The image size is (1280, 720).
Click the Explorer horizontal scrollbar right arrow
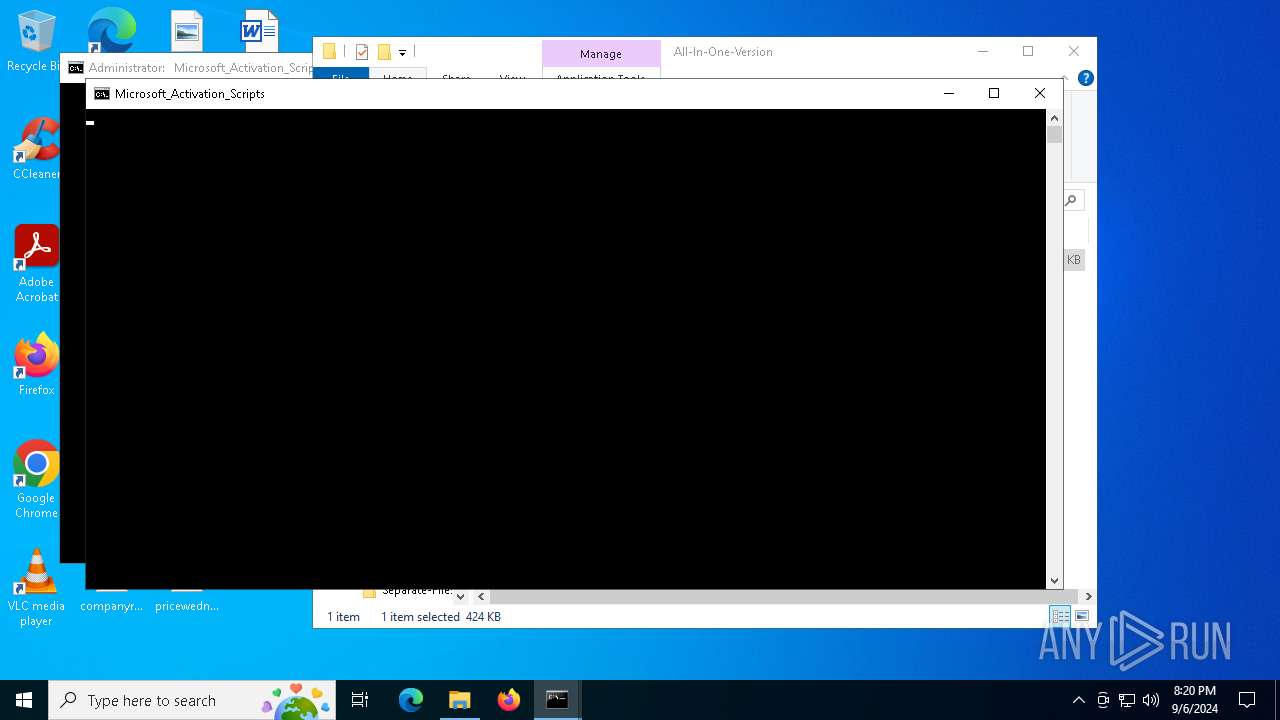tap(1088, 596)
